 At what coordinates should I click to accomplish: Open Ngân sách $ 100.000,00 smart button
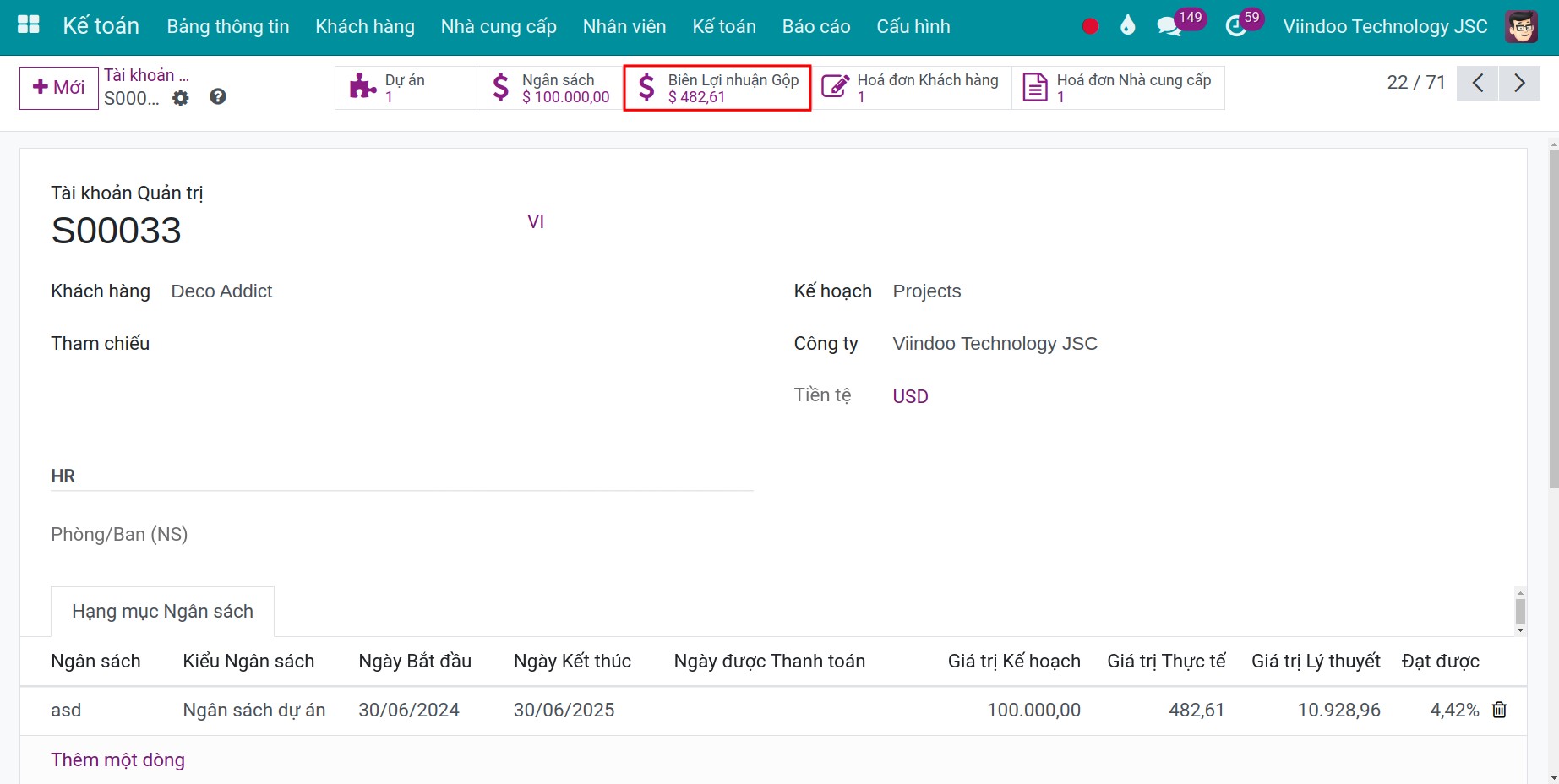pos(551,88)
